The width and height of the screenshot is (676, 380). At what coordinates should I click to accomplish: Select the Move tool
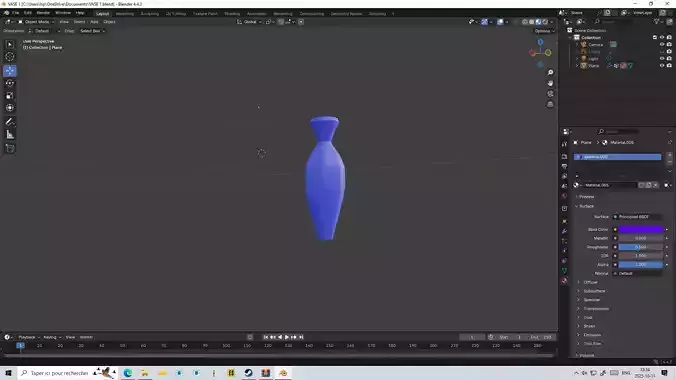click(x=10, y=71)
